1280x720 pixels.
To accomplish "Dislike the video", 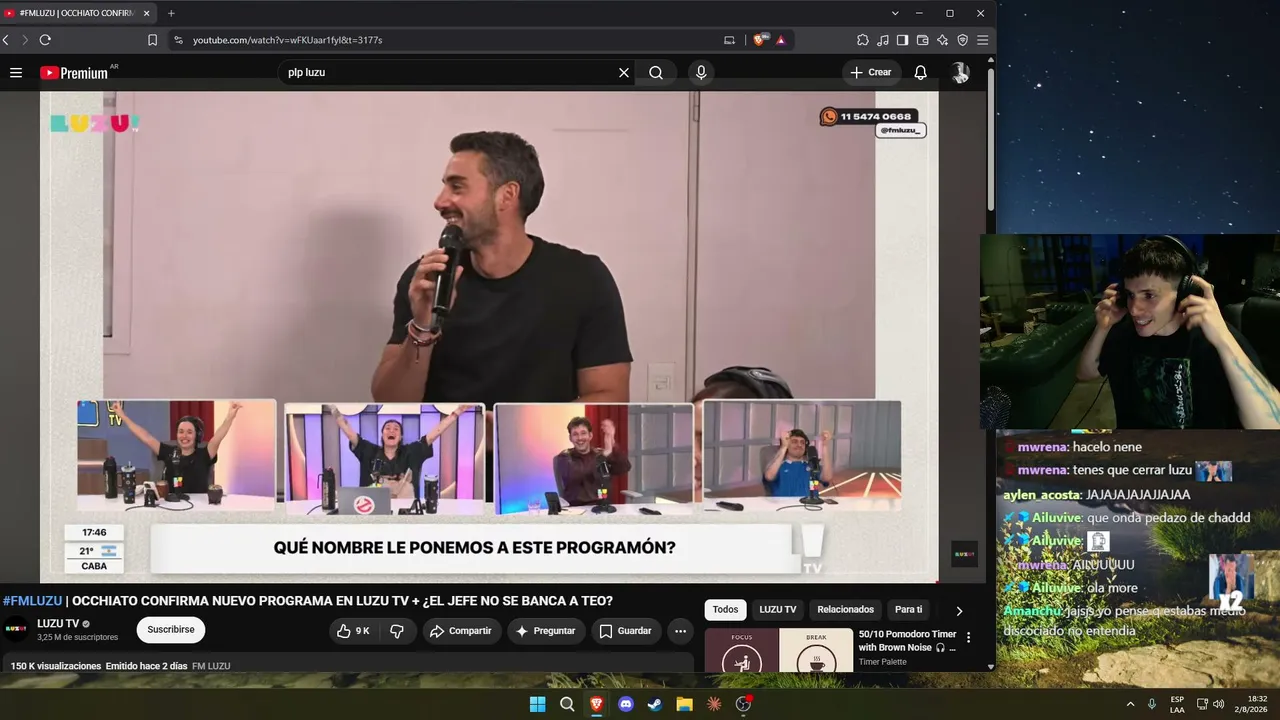I will tap(397, 631).
